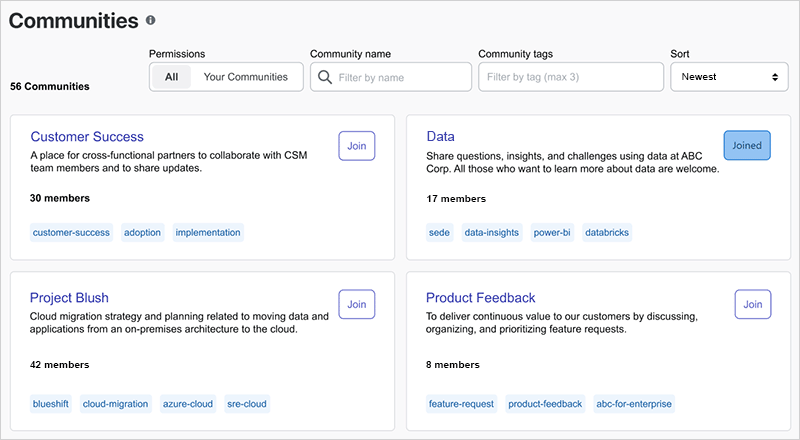Open the Project Blush community title

coord(69,298)
